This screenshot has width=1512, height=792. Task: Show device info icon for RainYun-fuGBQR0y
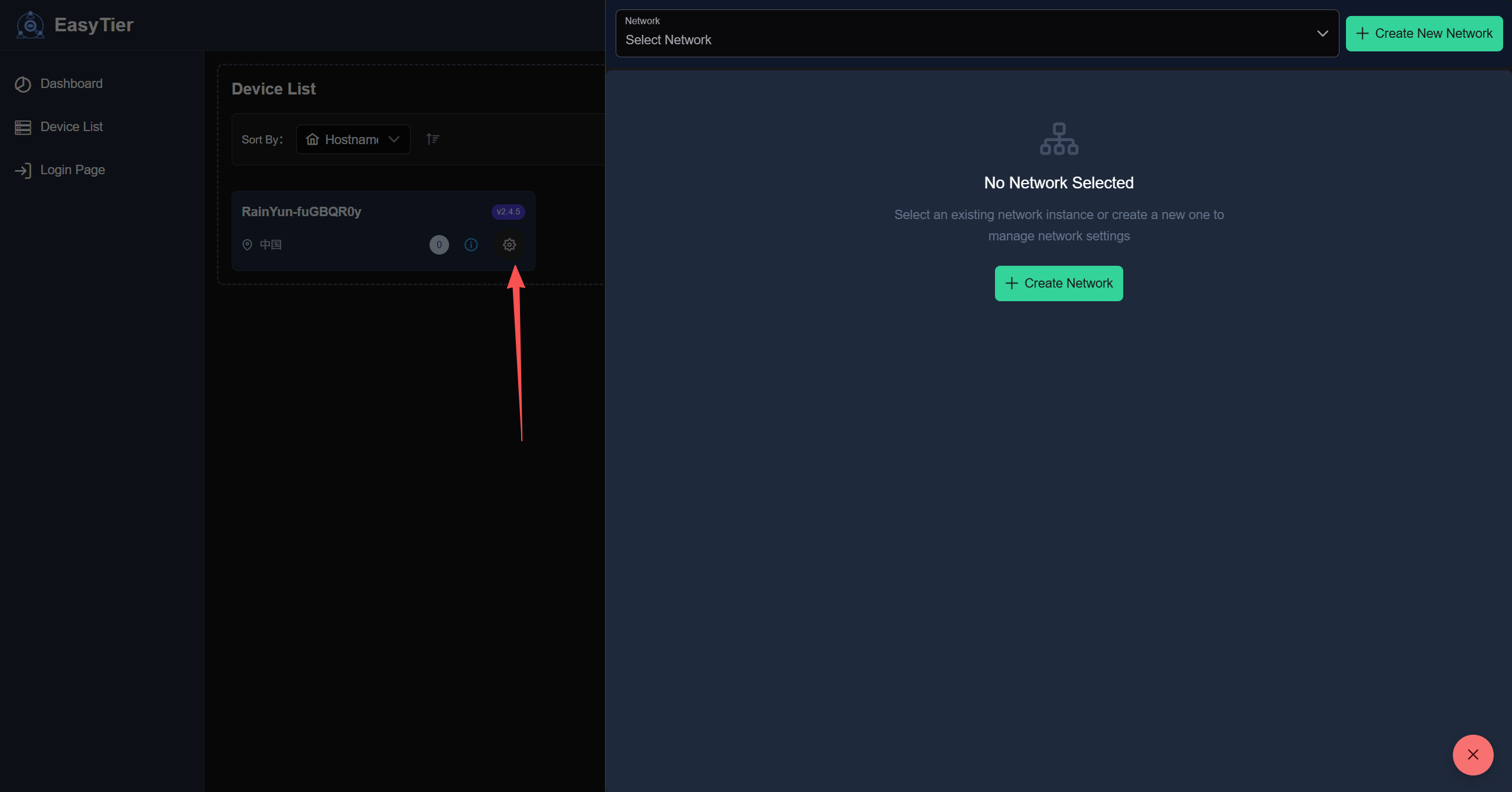point(471,245)
